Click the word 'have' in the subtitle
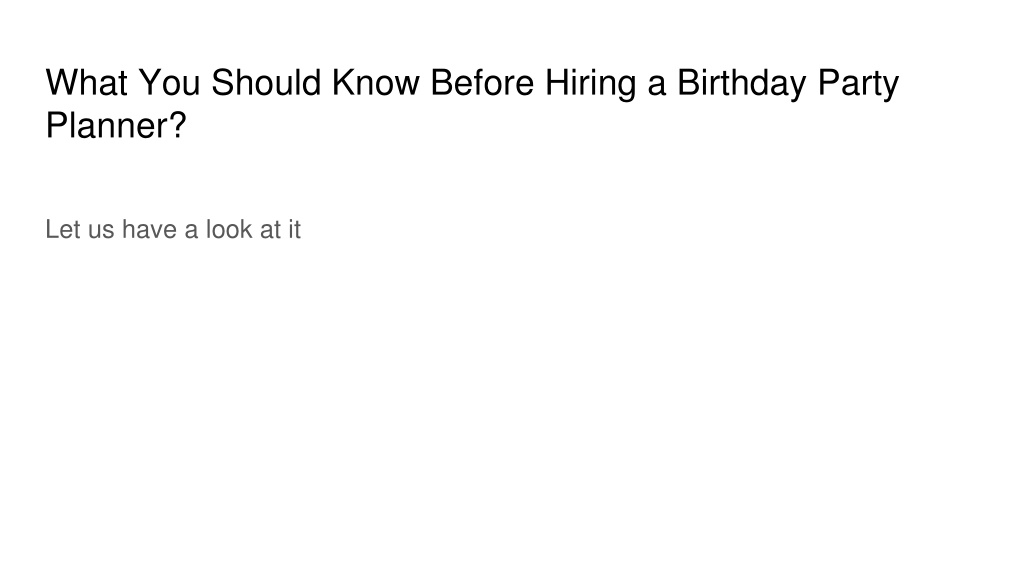 pyautogui.click(x=150, y=230)
